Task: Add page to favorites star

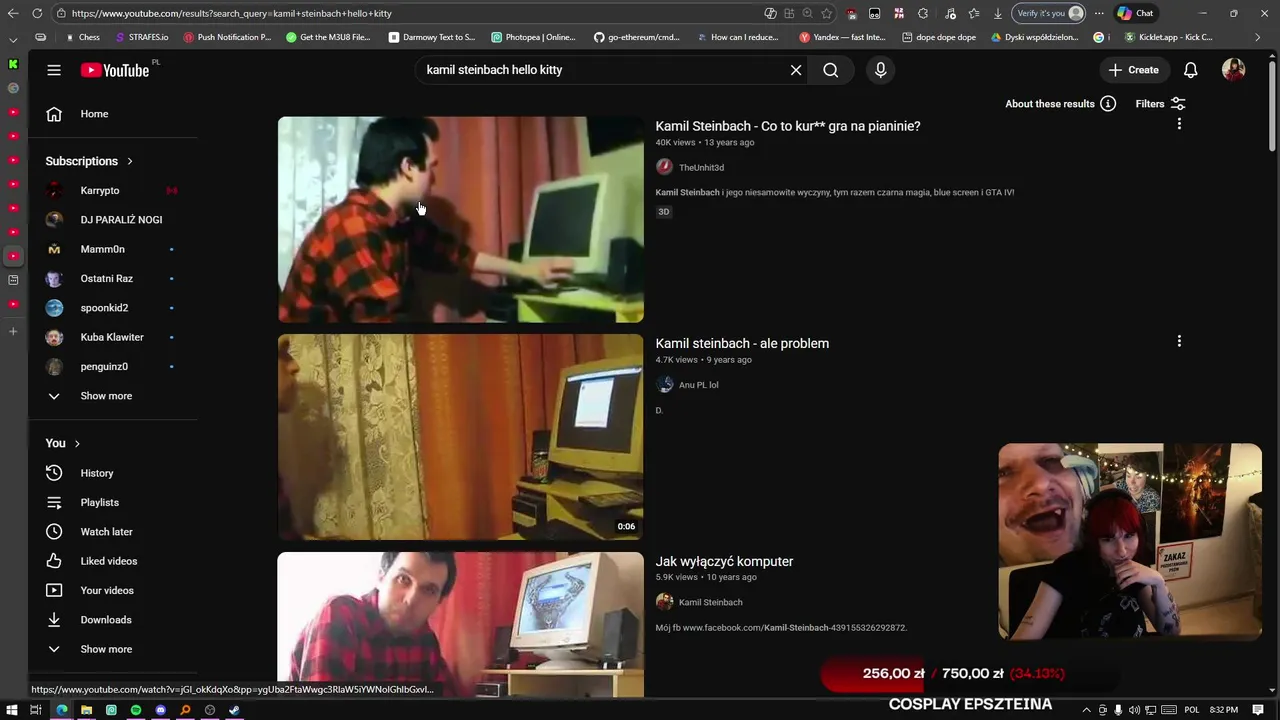Action: (826, 13)
